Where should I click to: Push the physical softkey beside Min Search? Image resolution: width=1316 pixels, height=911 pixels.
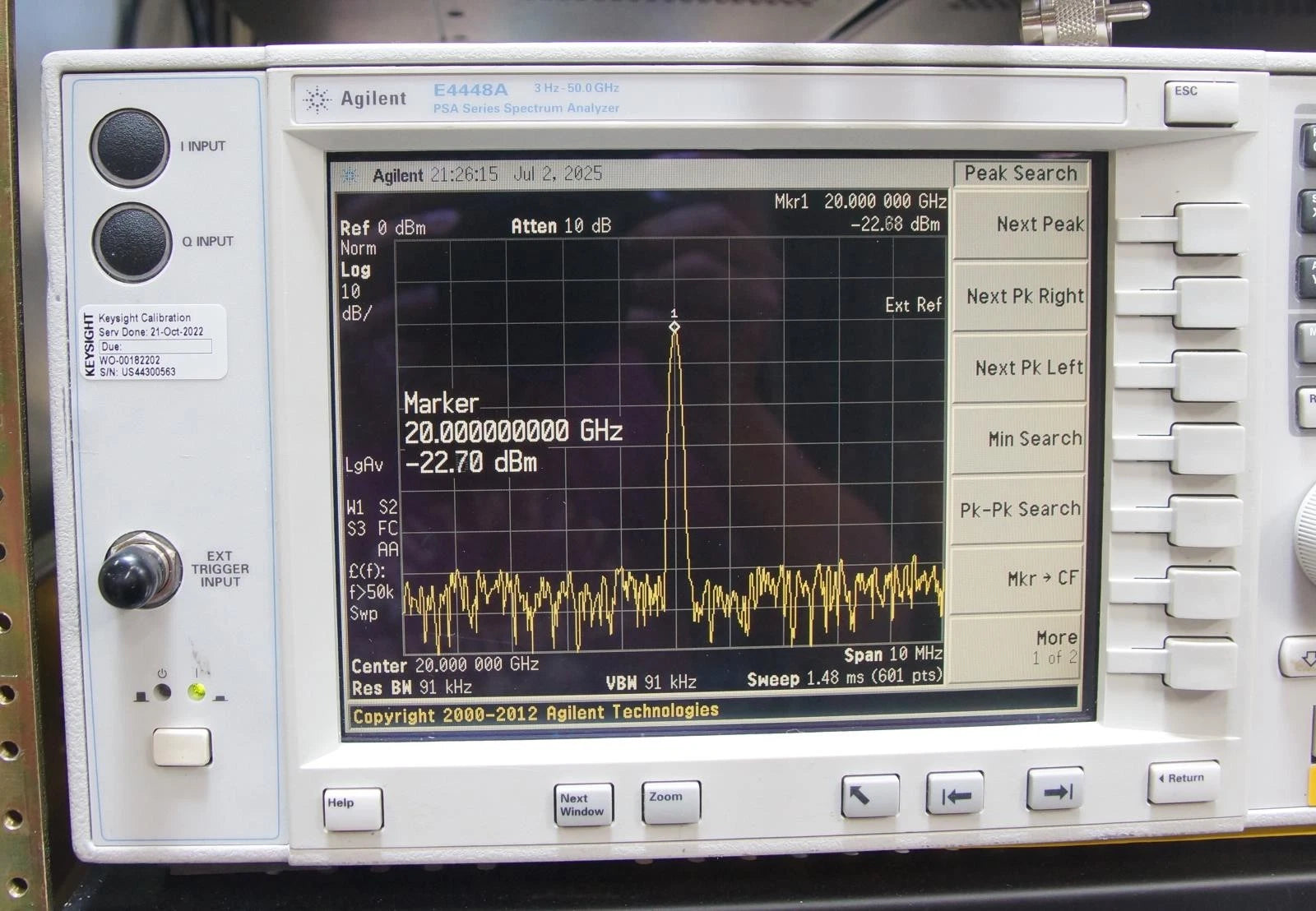(x=1208, y=448)
